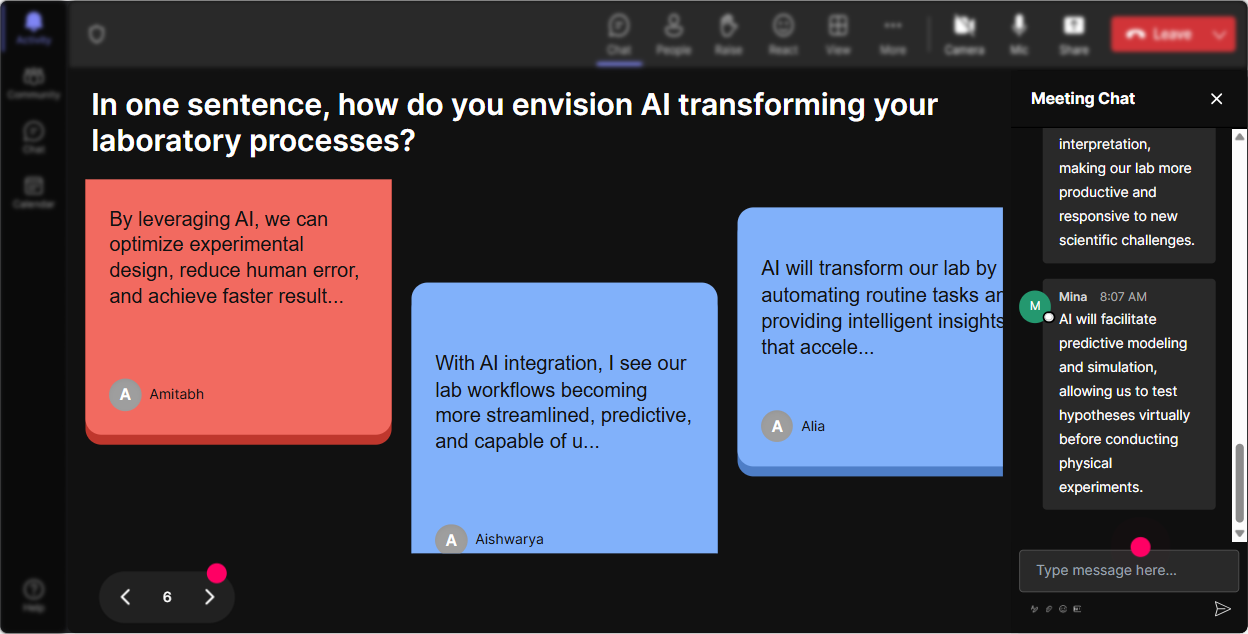Image resolution: width=1248 pixels, height=634 pixels.
Task: Click the page number 6 indicator
Action: coord(167,597)
